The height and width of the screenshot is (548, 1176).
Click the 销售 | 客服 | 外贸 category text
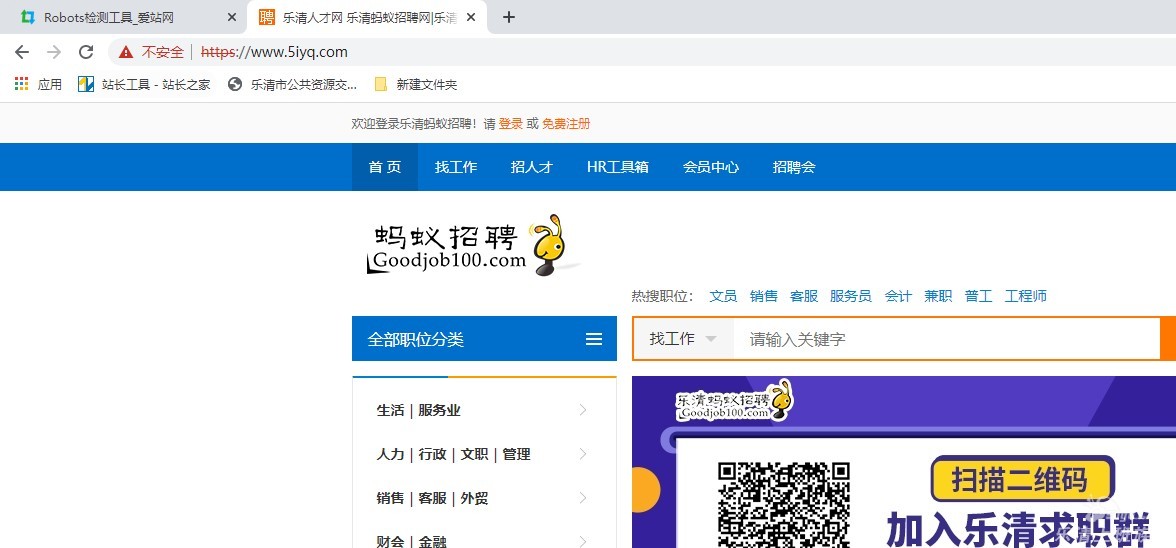(x=432, y=498)
